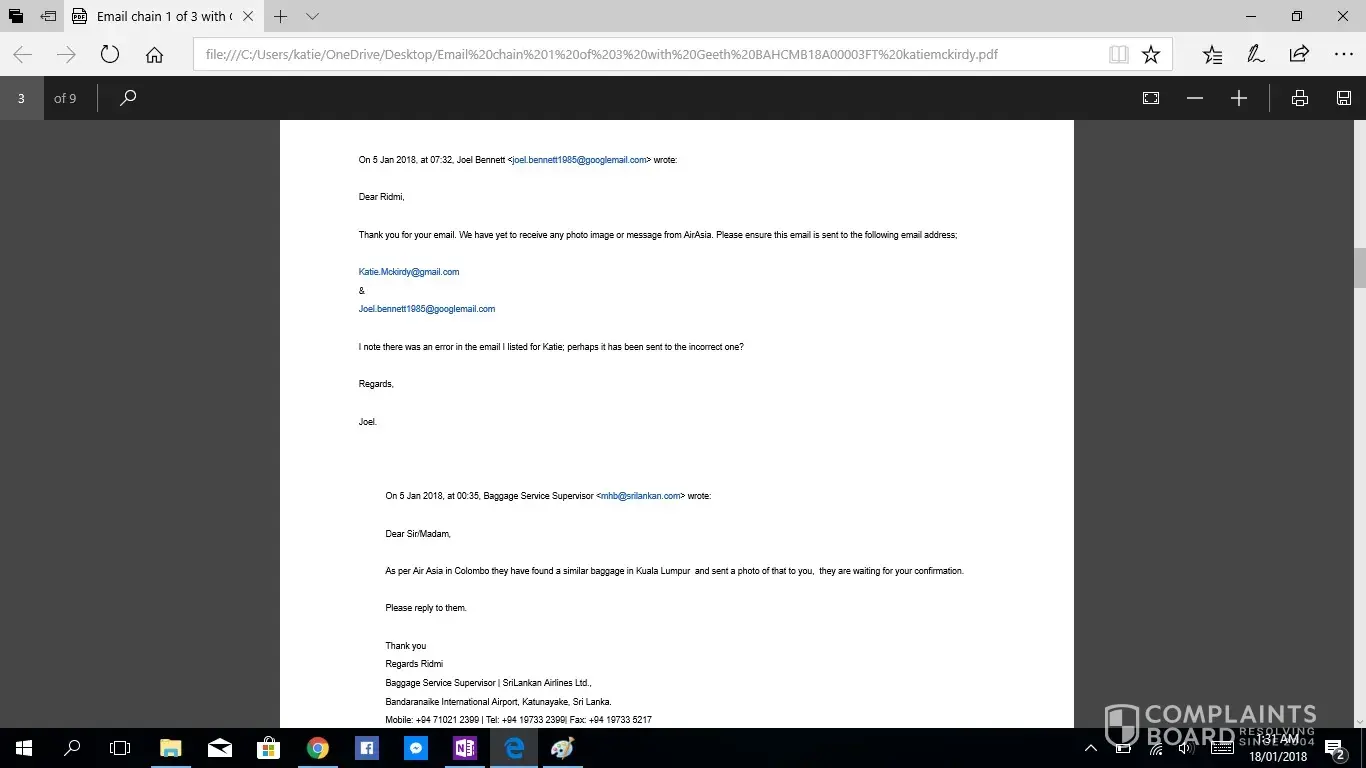Click the "Thank you for your email" sentence
Viewport: 1366px width, 768px height.
pyautogui.click(x=658, y=235)
